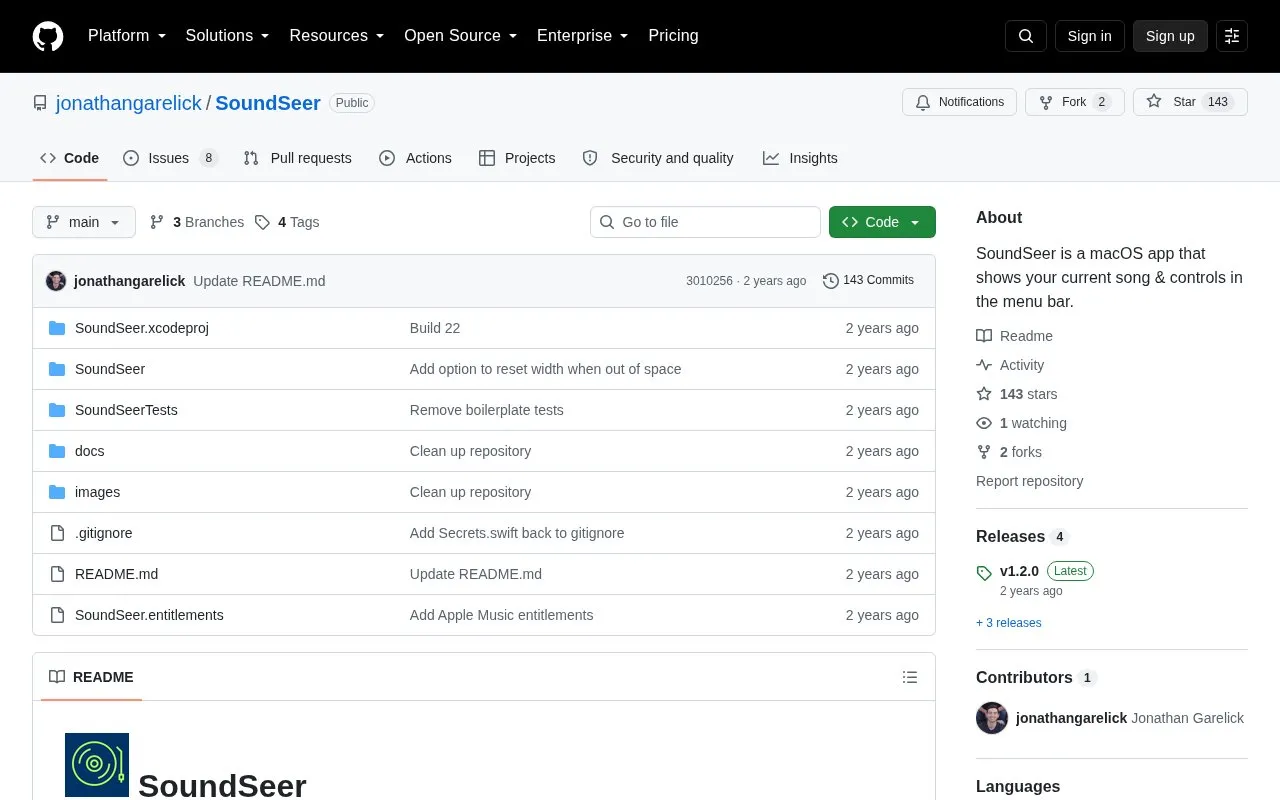This screenshot has height=800, width=1280.
Task: Click the .gitignore file icon
Action: pos(57,533)
